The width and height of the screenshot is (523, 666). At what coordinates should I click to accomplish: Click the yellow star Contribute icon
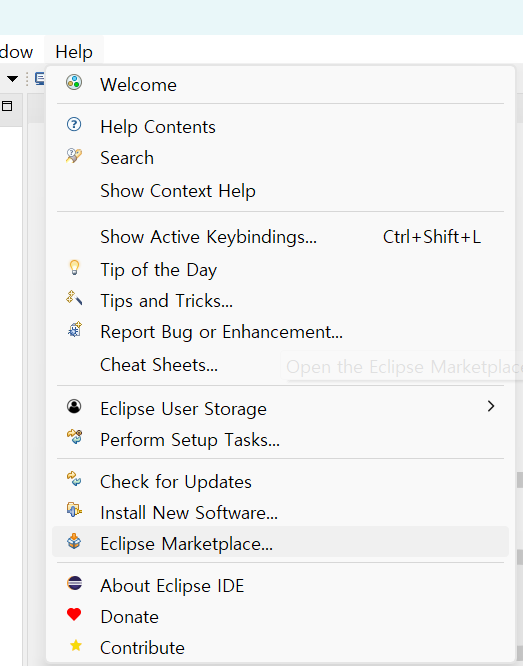(76, 646)
